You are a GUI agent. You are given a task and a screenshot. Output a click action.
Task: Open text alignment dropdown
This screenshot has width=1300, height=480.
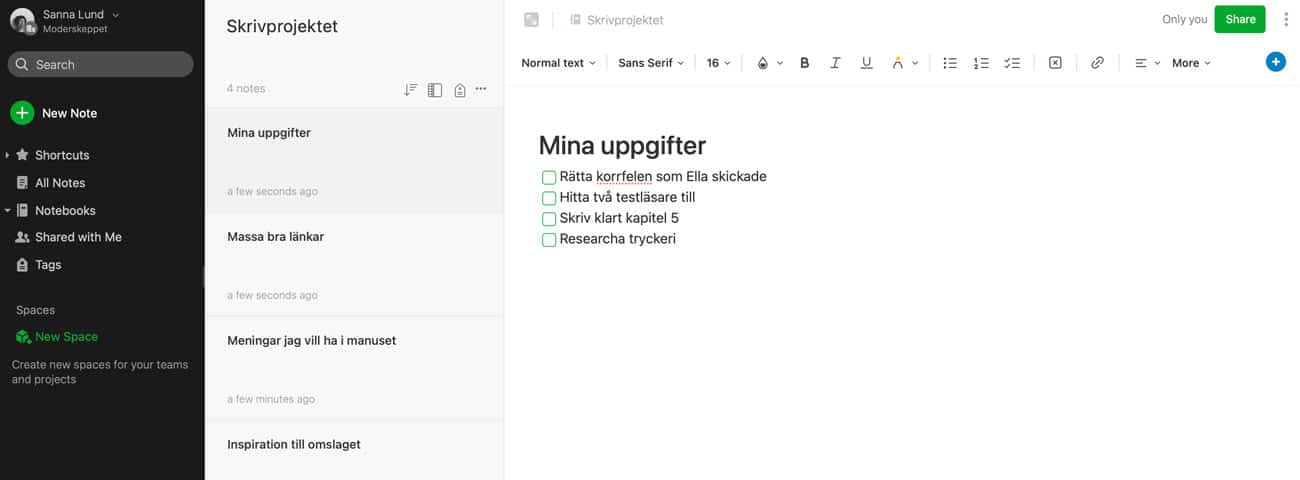(1147, 63)
